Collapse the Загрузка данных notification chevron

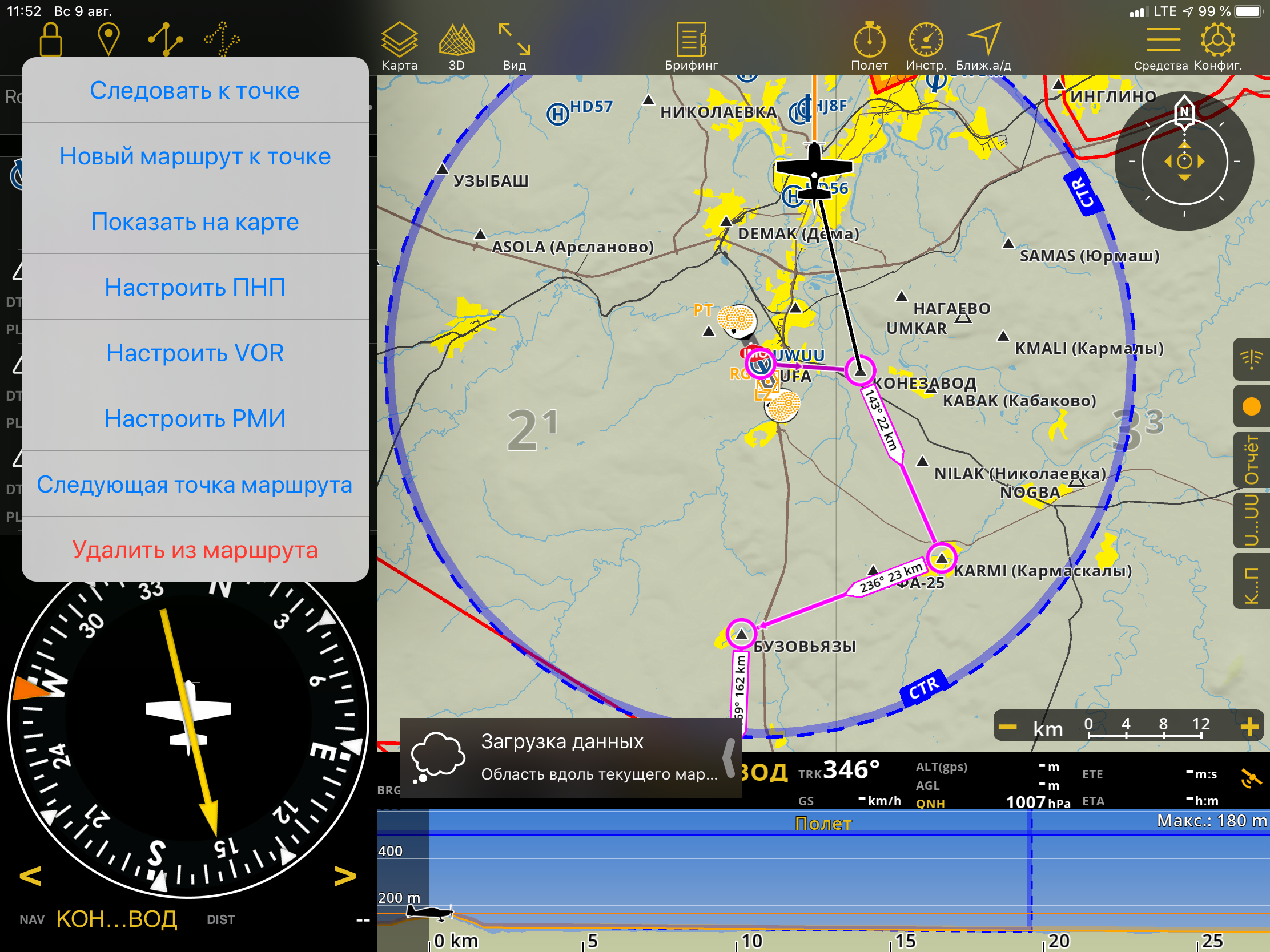coord(729,757)
